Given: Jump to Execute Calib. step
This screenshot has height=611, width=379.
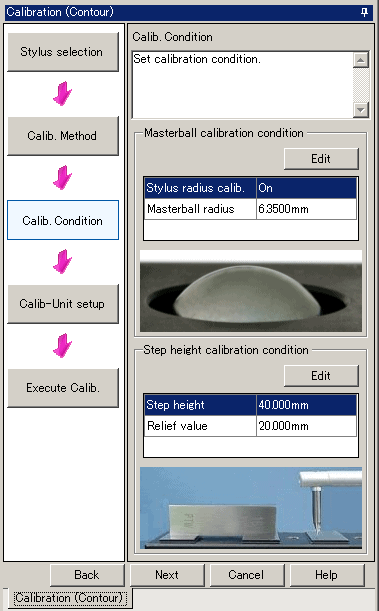Looking at the screenshot, I should click(x=63, y=388).
